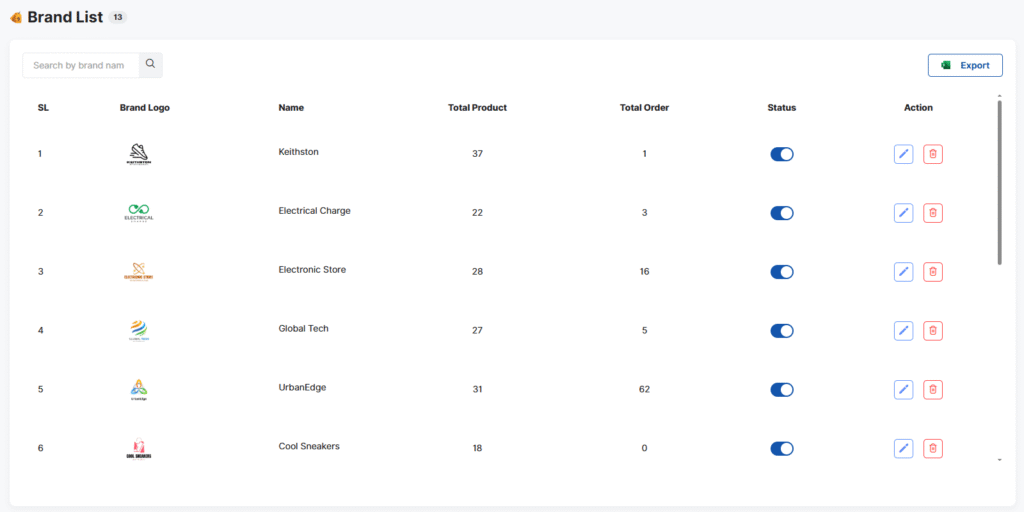This screenshot has width=1024, height=512.
Task: Open the Electronic Store logo thumbnail
Action: pos(138,272)
